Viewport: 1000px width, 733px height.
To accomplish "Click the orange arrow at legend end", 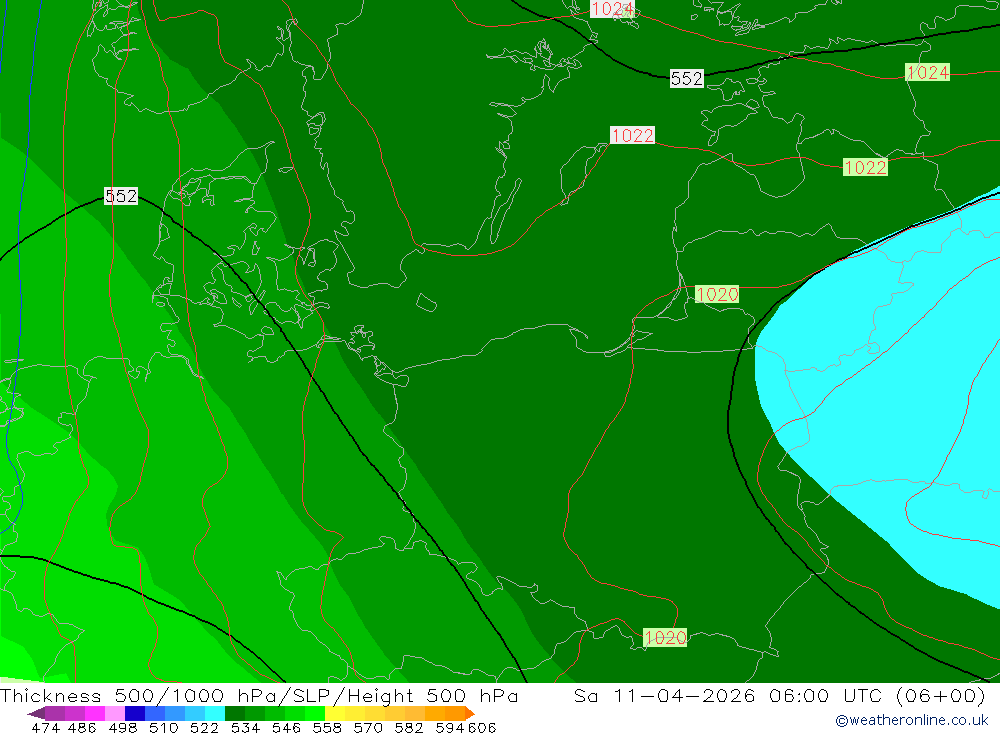I will click(470, 713).
